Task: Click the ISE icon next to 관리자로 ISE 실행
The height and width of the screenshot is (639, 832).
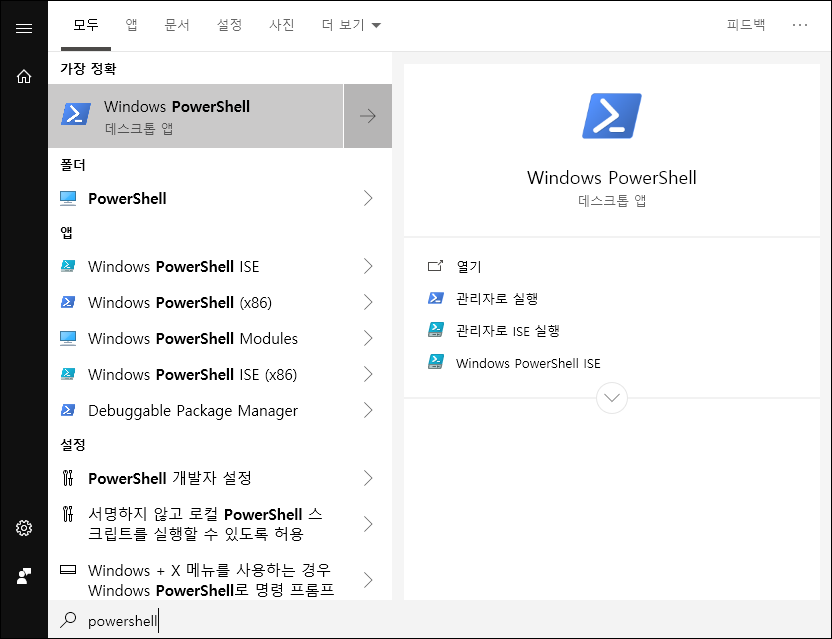Action: coord(436,330)
